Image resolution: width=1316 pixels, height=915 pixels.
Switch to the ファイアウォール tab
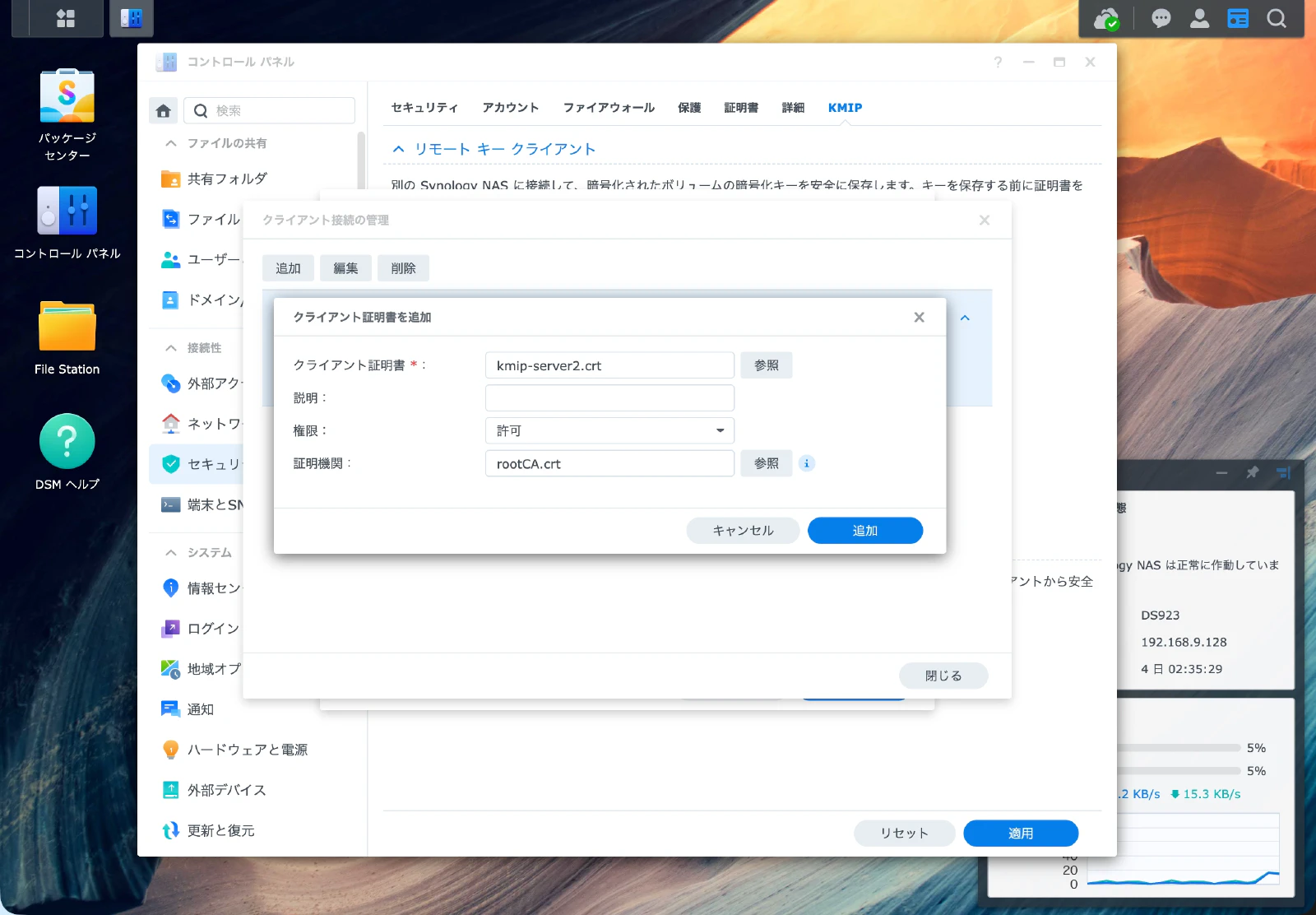609,107
